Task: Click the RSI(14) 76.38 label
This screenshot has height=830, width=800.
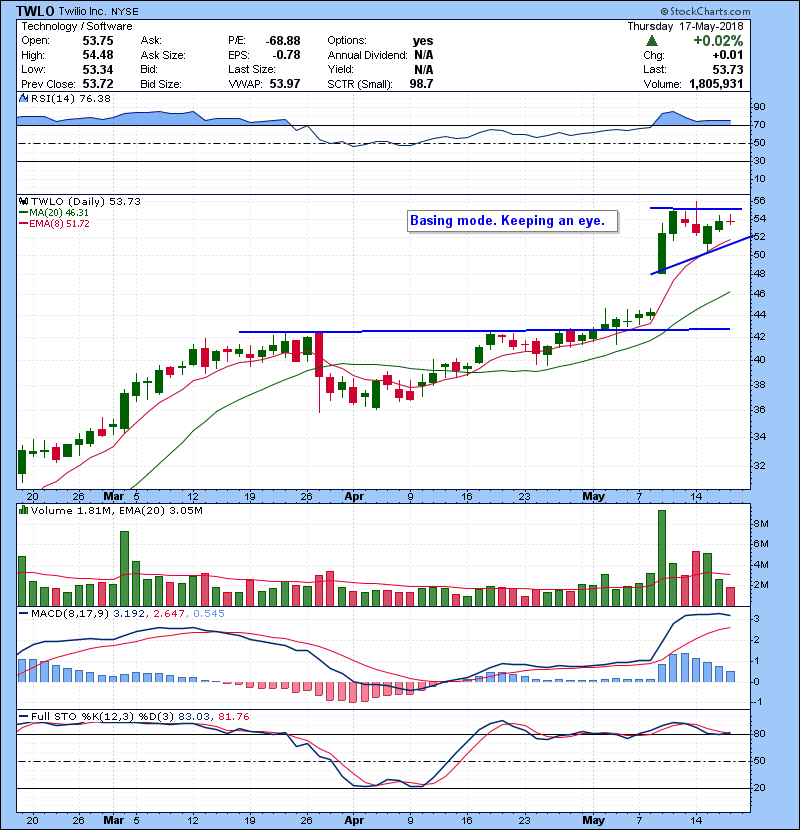Action: [x=71, y=98]
